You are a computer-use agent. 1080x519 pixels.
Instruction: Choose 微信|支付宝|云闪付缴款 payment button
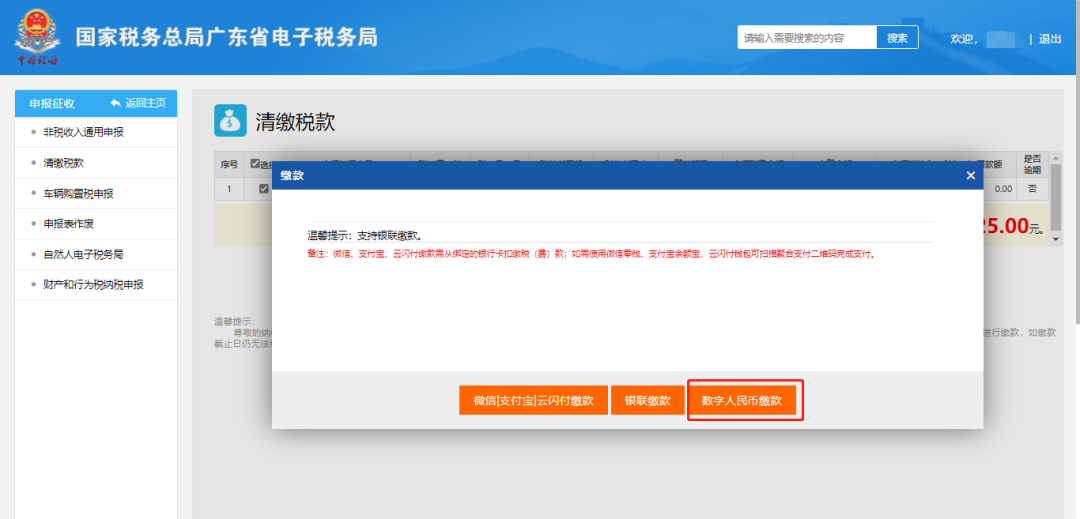point(533,401)
